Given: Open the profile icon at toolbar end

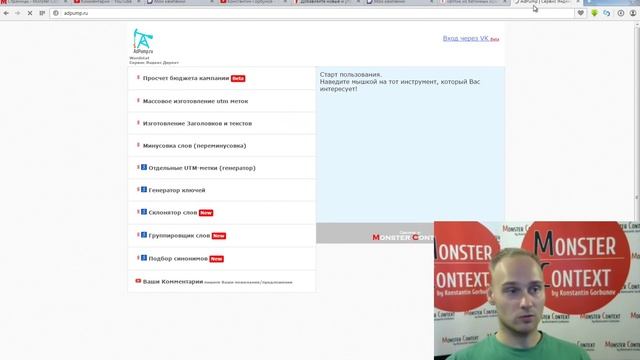Looking at the screenshot, I should 633,13.
